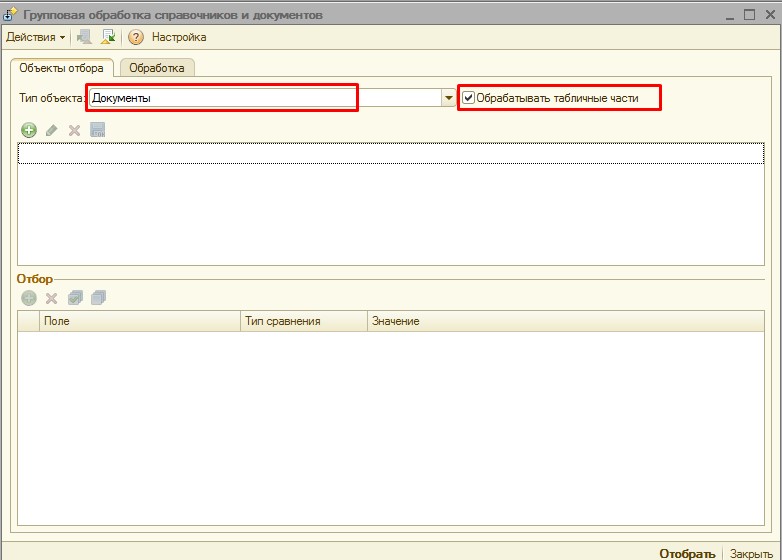Screen dimensions: 782x560
Task: Toggle the Обрабатывать табличные части checkbox
Action: point(468,98)
